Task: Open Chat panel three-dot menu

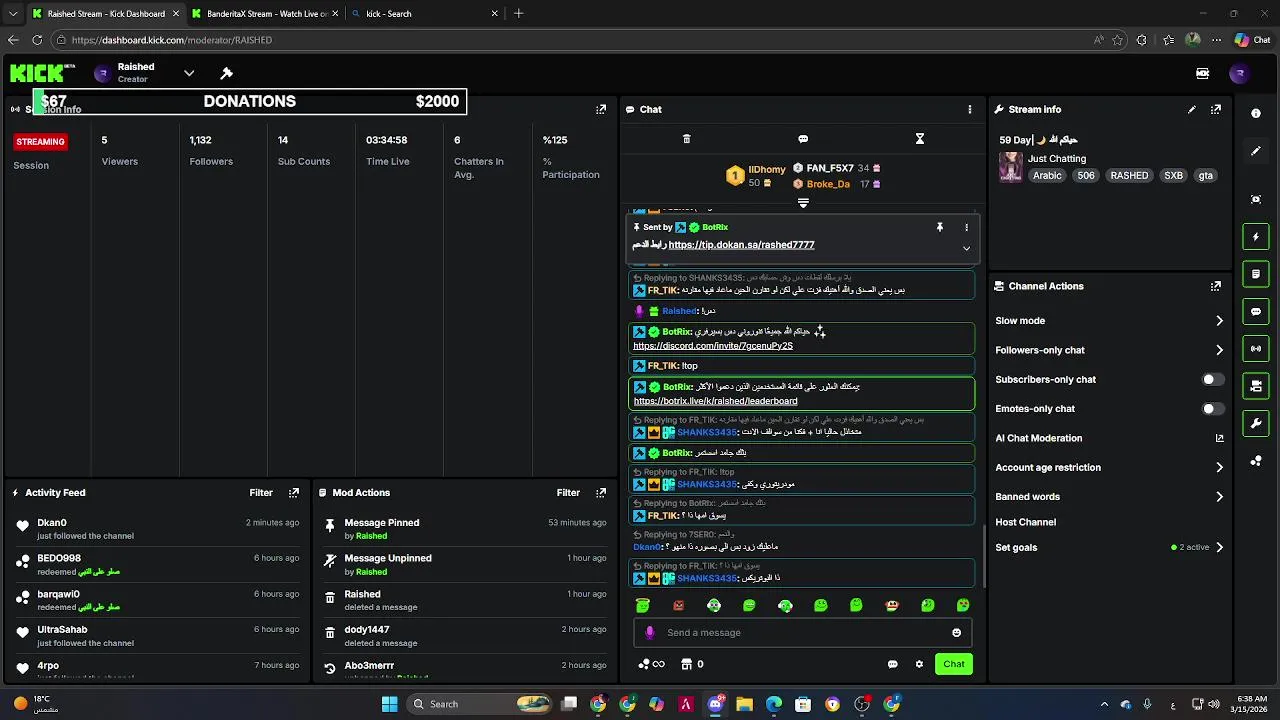Action: pos(969,109)
